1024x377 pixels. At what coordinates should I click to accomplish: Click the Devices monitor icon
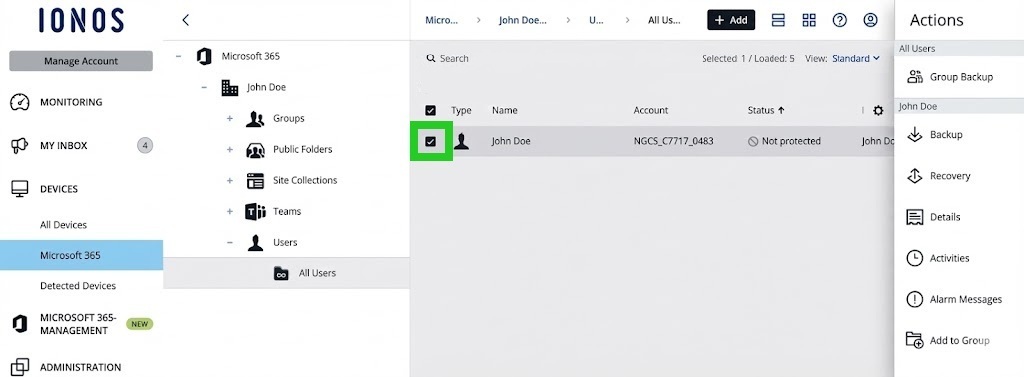pos(20,189)
